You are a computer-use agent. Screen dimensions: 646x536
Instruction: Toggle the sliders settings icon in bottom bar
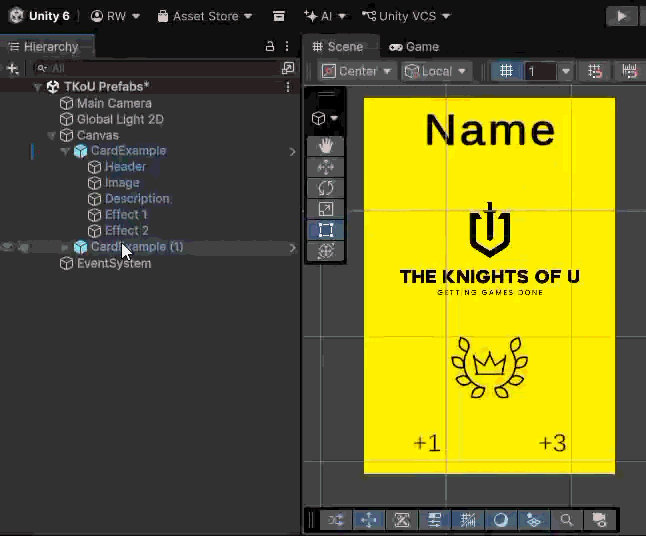(x=435, y=520)
